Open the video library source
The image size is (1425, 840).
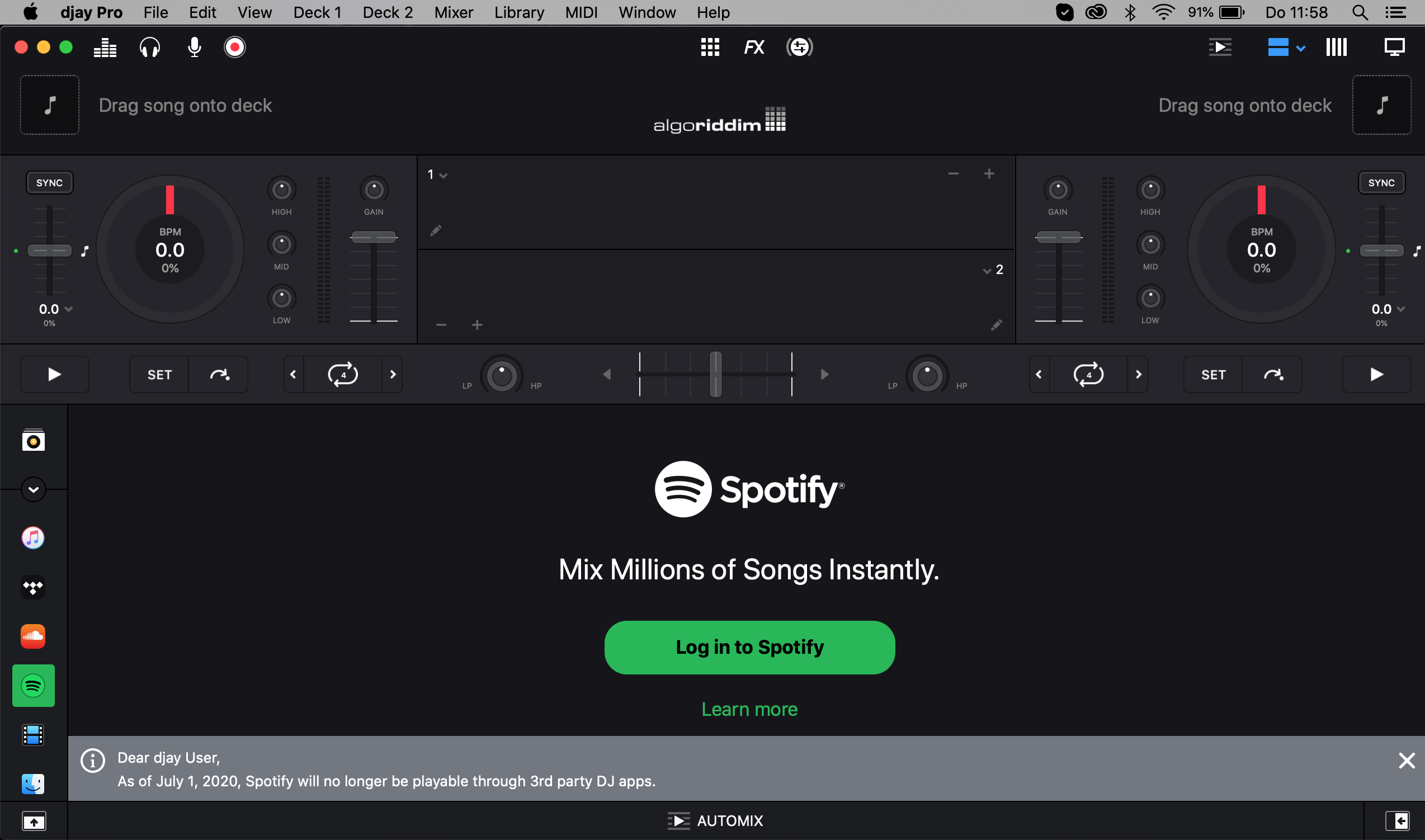[x=33, y=735]
